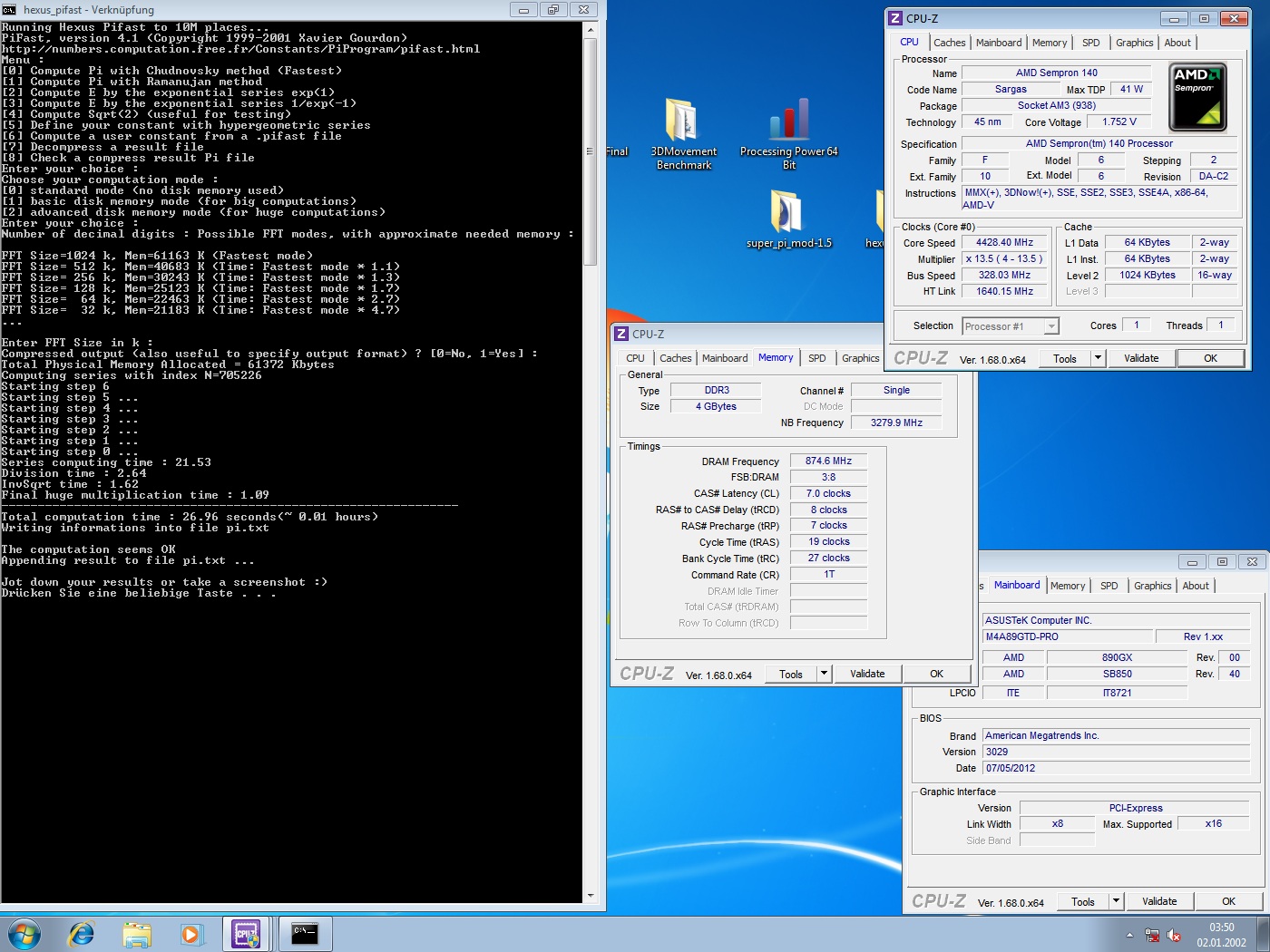Viewport: 1270px width, 952px height.
Task: Click OK in Memory window
Action: pos(936,674)
